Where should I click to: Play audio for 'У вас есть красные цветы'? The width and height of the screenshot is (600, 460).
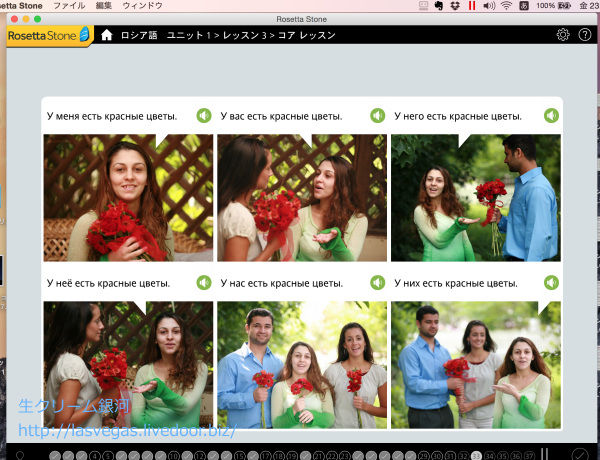[x=378, y=116]
